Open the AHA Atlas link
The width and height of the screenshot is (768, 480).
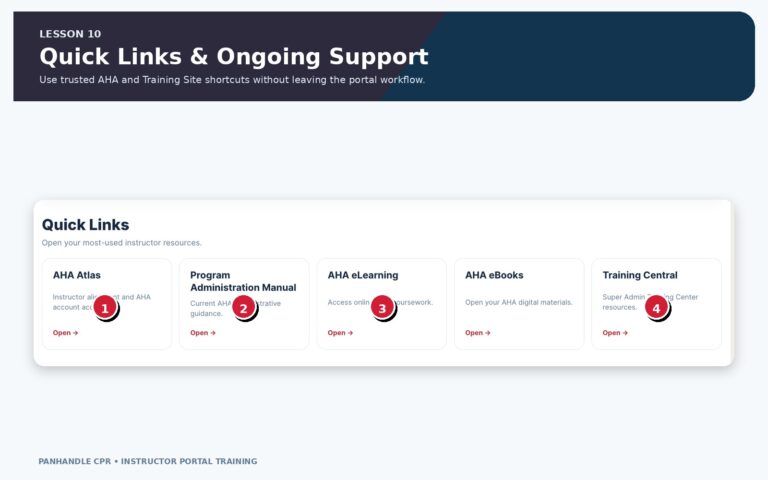tap(65, 333)
